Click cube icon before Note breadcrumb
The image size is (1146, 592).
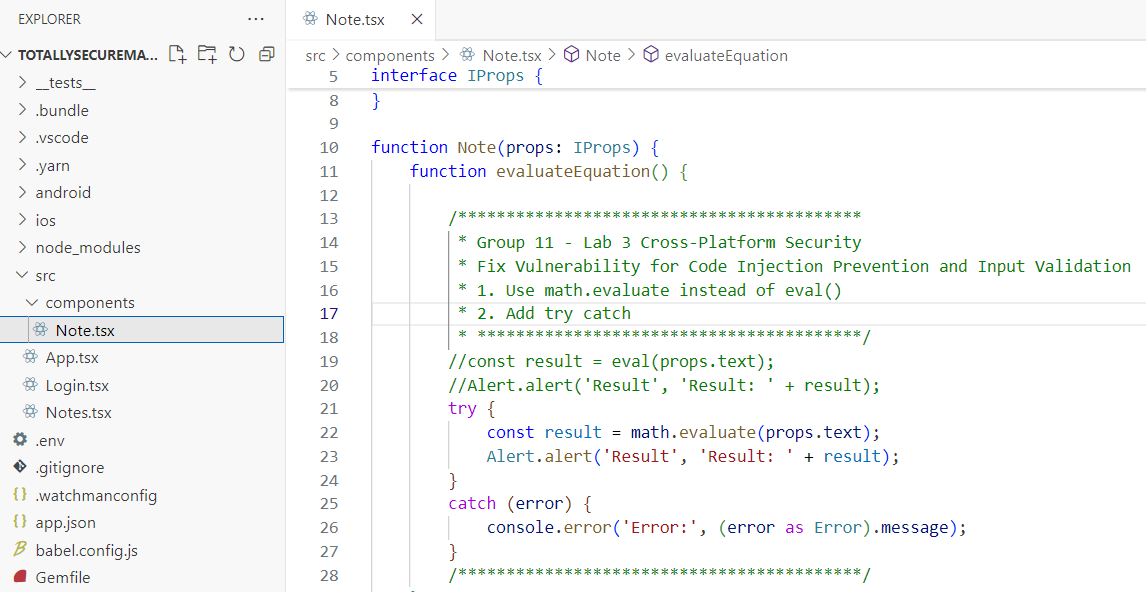coord(572,55)
